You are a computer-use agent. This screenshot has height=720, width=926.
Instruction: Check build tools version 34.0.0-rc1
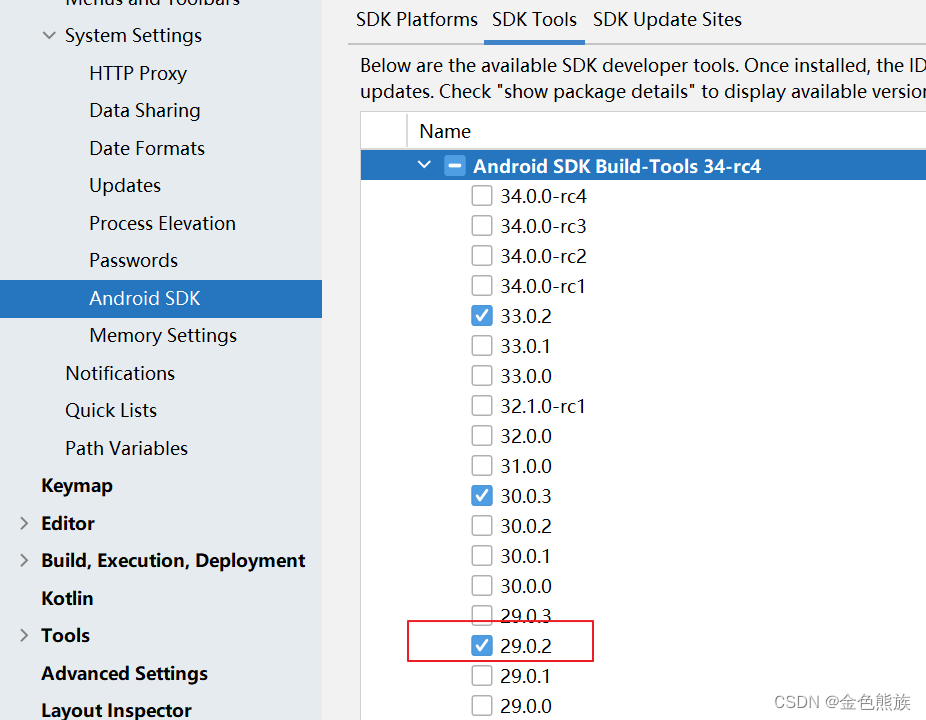coord(482,286)
